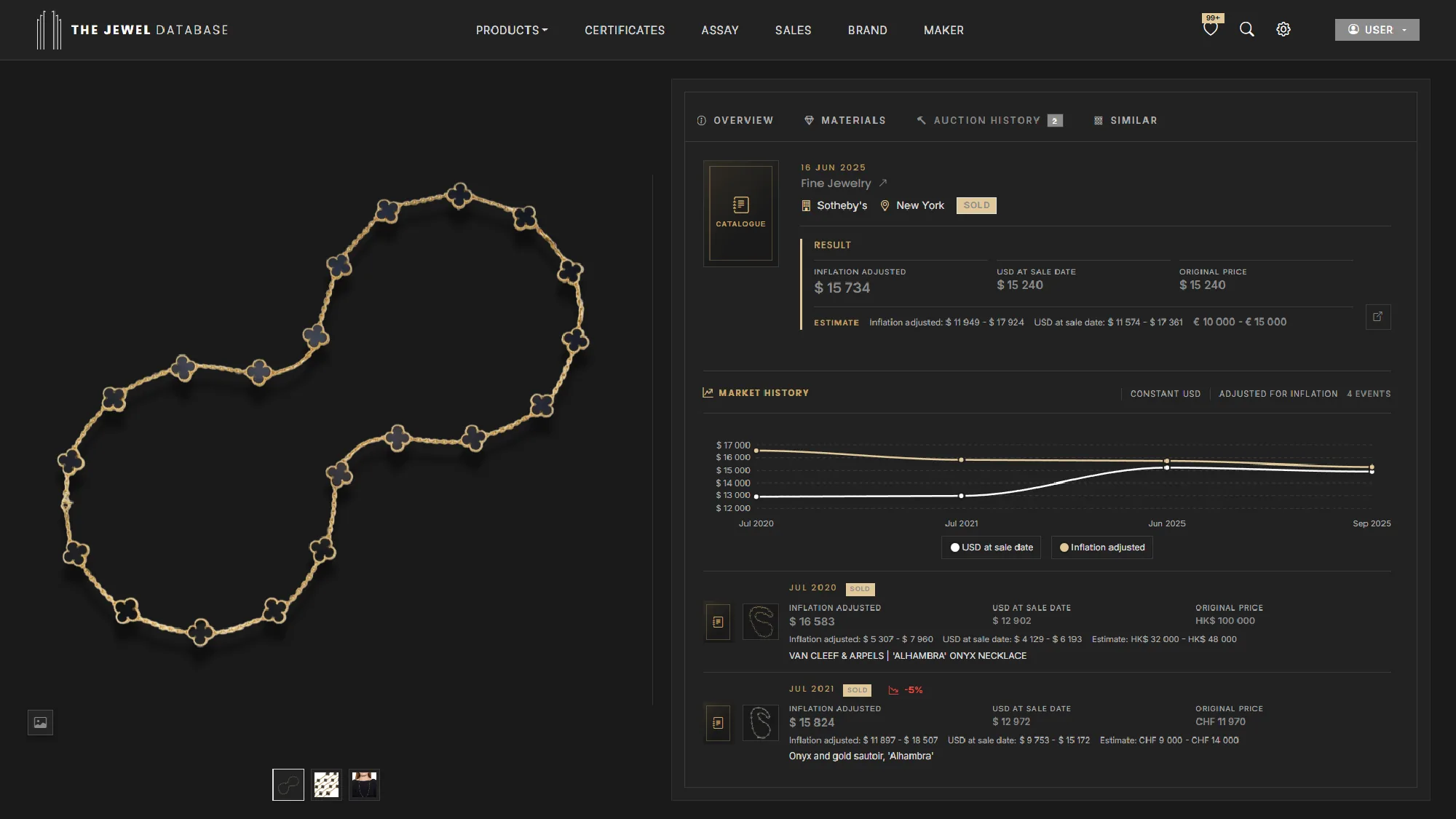
Task: Select third model-worn thumbnail
Action: pos(364,785)
